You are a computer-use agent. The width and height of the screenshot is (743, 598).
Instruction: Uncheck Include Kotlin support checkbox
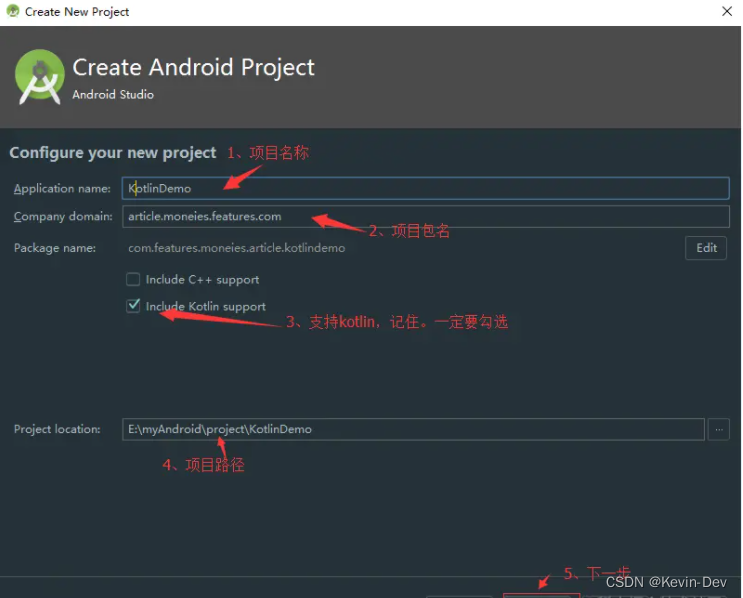point(133,306)
